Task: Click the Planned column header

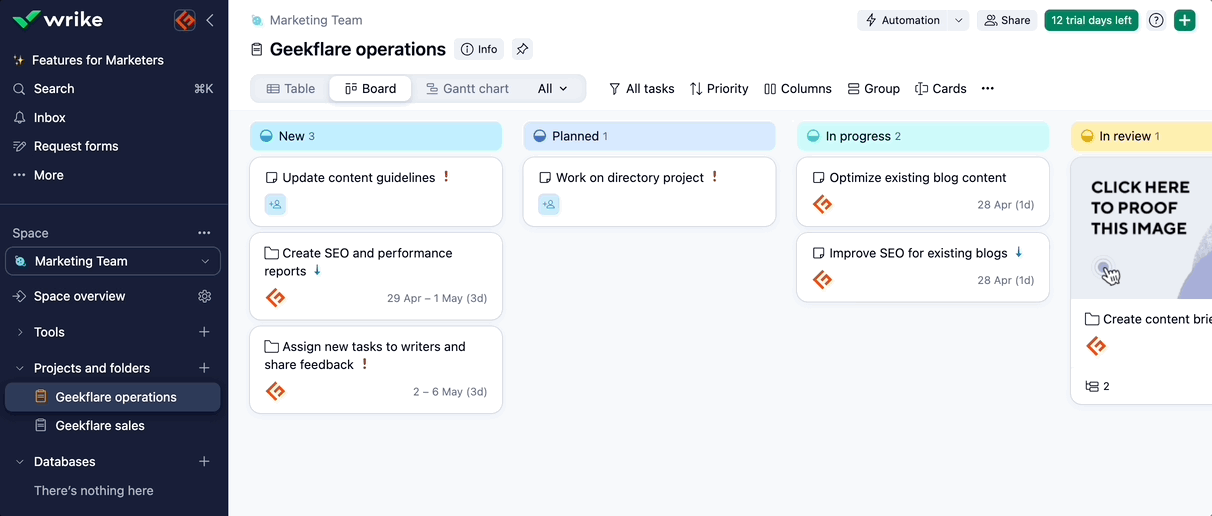Action: 650,136
